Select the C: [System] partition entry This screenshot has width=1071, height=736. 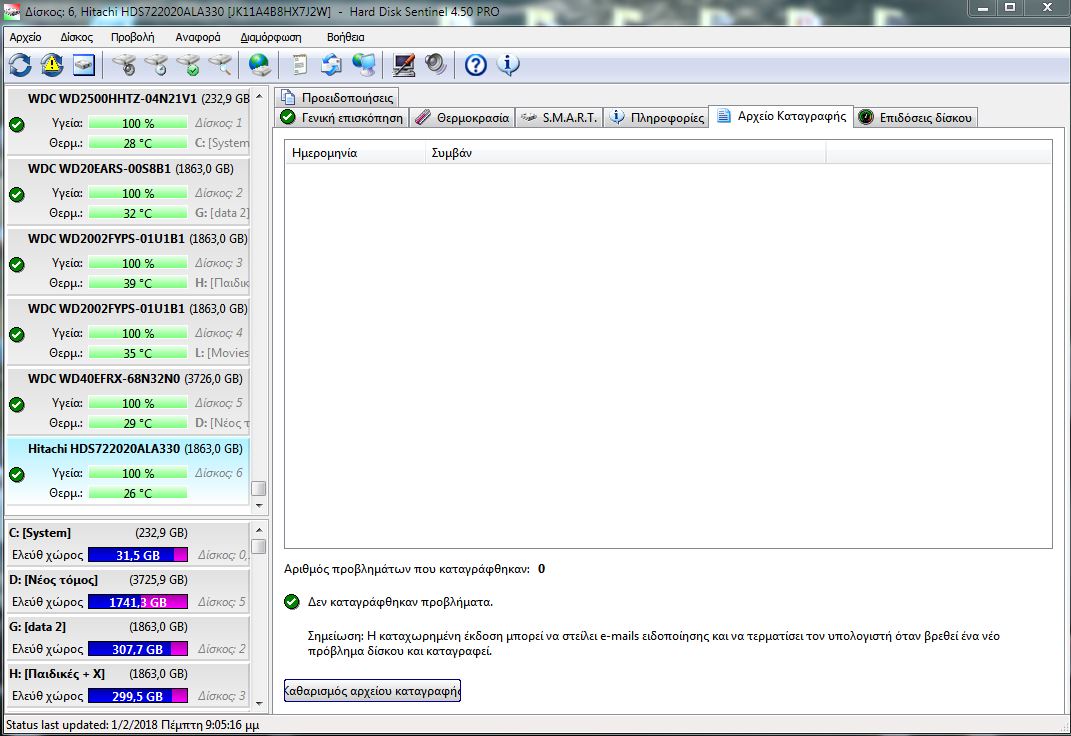(128, 544)
